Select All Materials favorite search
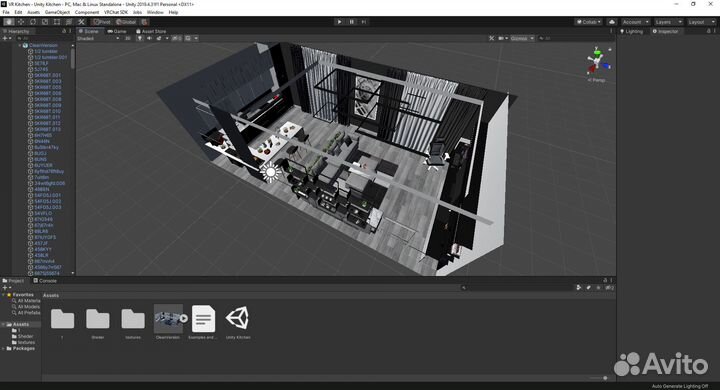Viewport: 720px width, 390px height. tap(26, 301)
